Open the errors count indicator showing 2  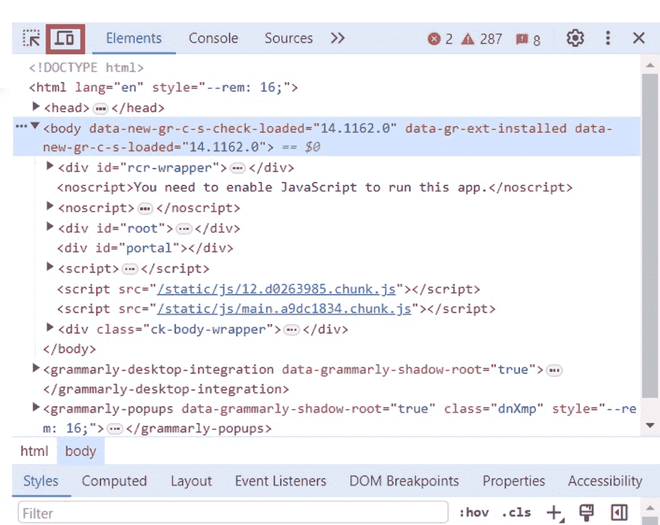click(440, 39)
